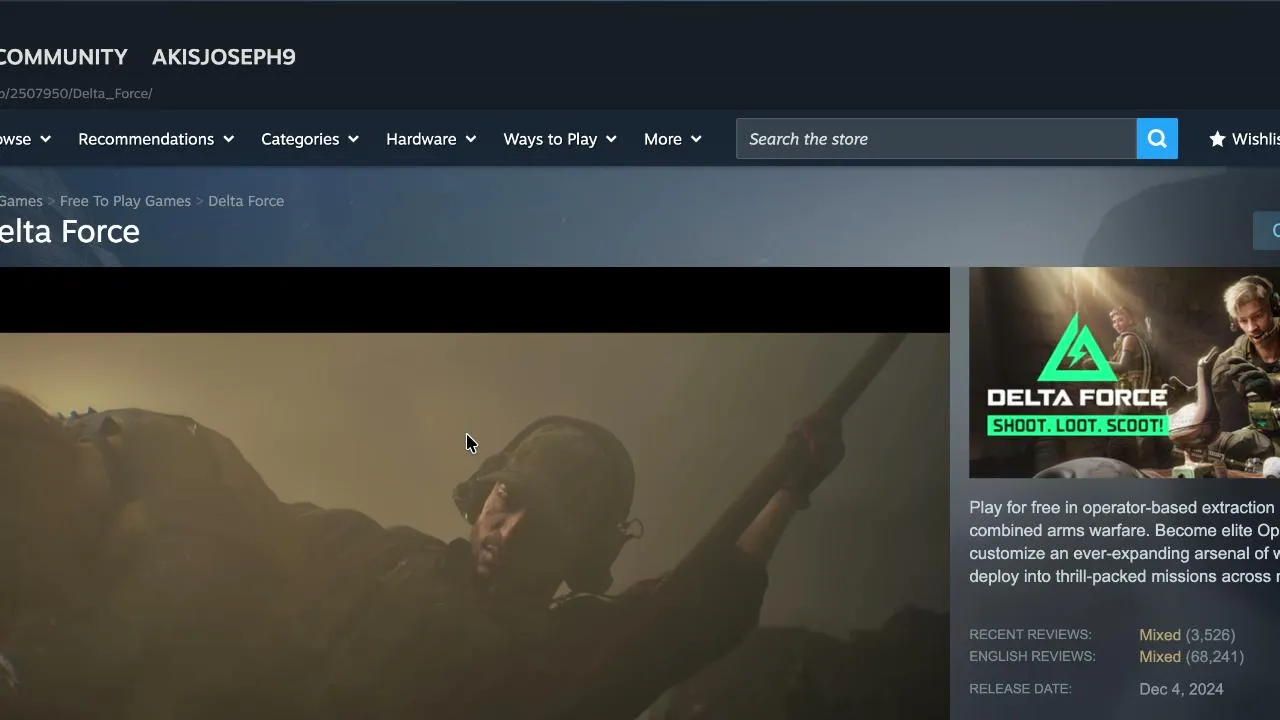Open the Delta Force header capsule image
Screen dimensions: 1280x720
[x=1124, y=372]
